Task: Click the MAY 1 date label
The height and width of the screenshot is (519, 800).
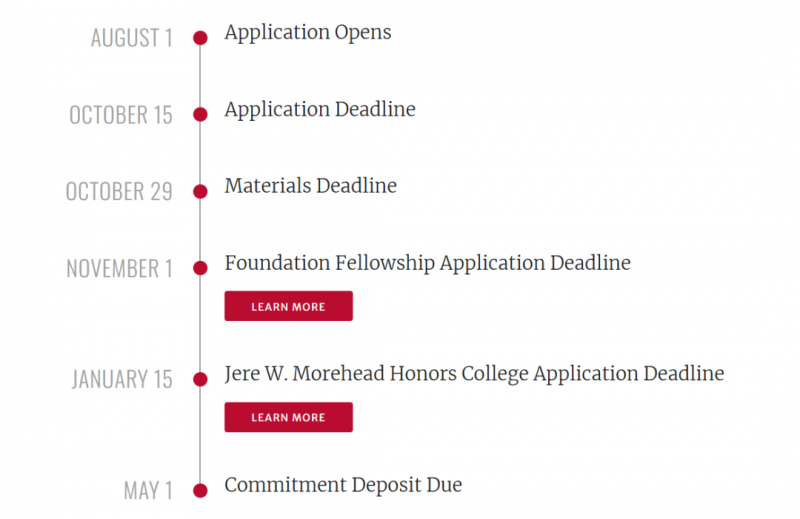Action: coord(148,490)
